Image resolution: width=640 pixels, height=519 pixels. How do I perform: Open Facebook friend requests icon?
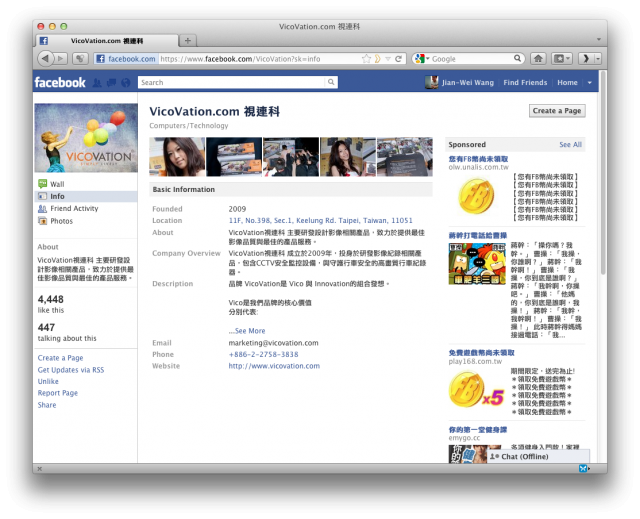[x=97, y=82]
